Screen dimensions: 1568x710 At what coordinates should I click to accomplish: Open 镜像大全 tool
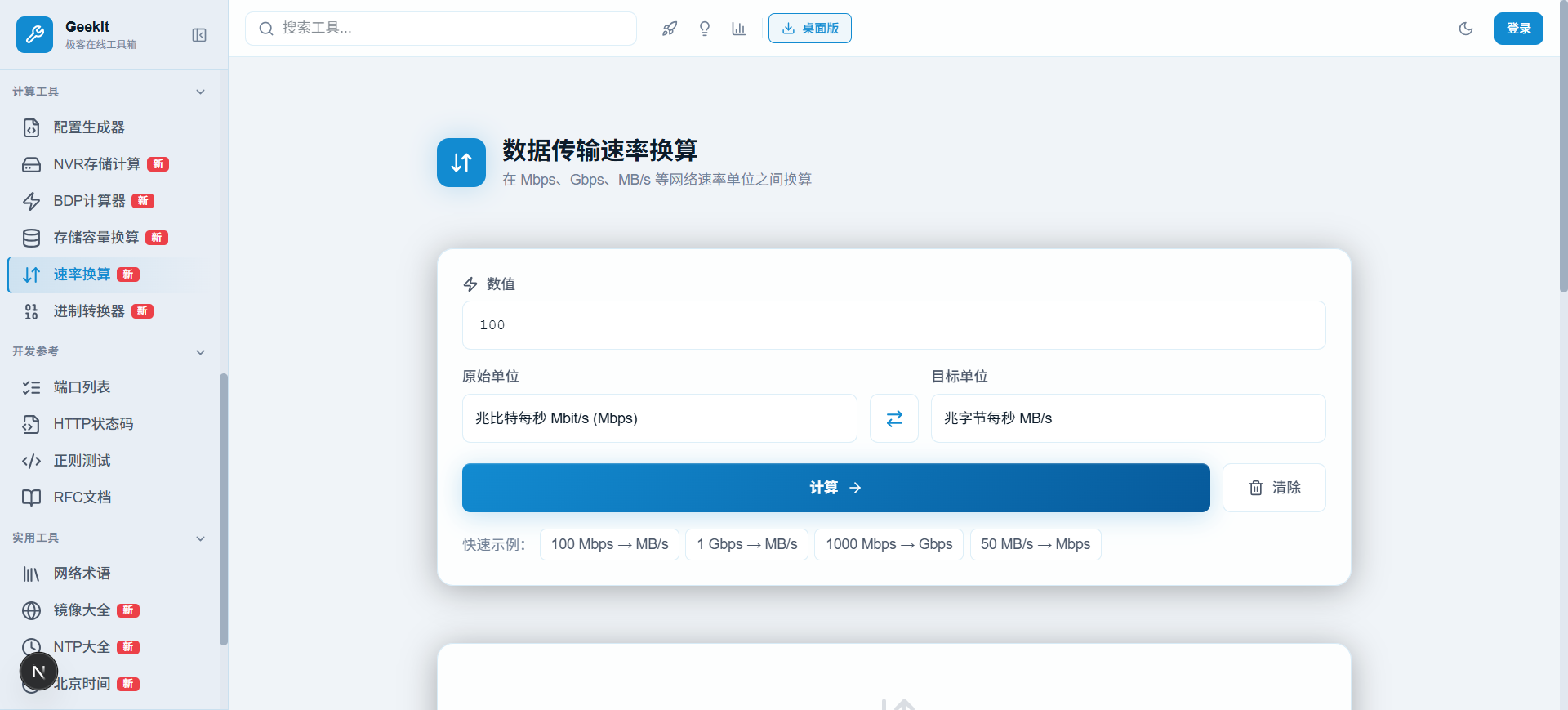tap(109, 610)
